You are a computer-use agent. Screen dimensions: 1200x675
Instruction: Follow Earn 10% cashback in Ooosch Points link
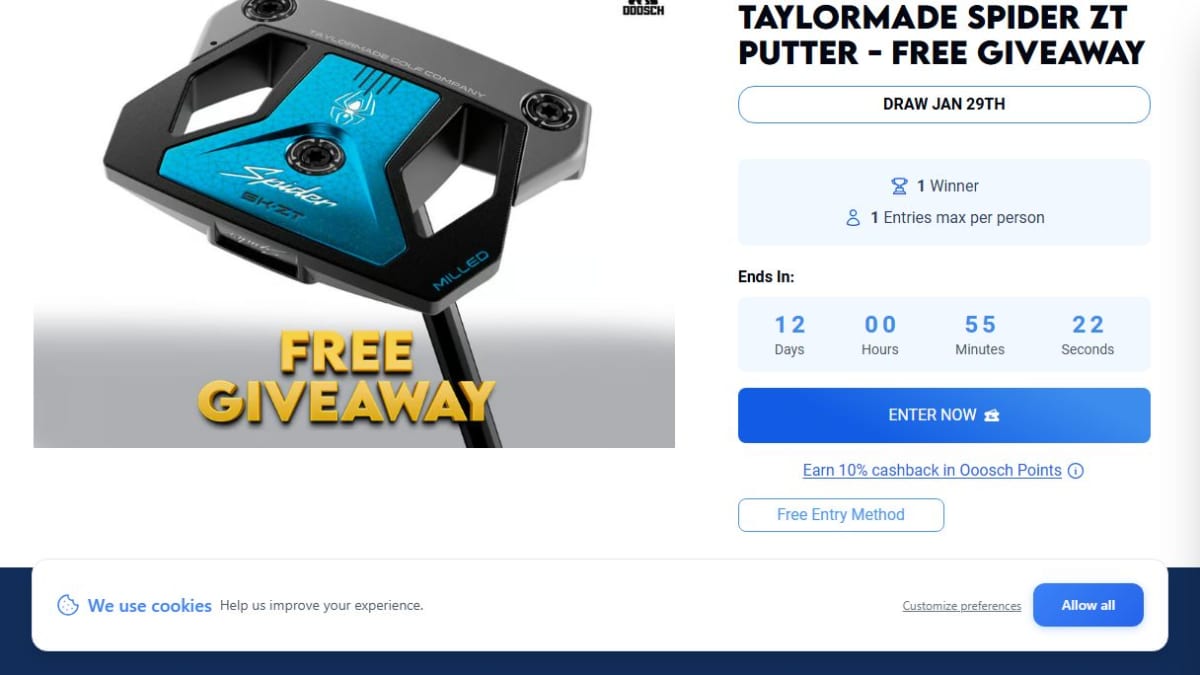[x=932, y=470]
